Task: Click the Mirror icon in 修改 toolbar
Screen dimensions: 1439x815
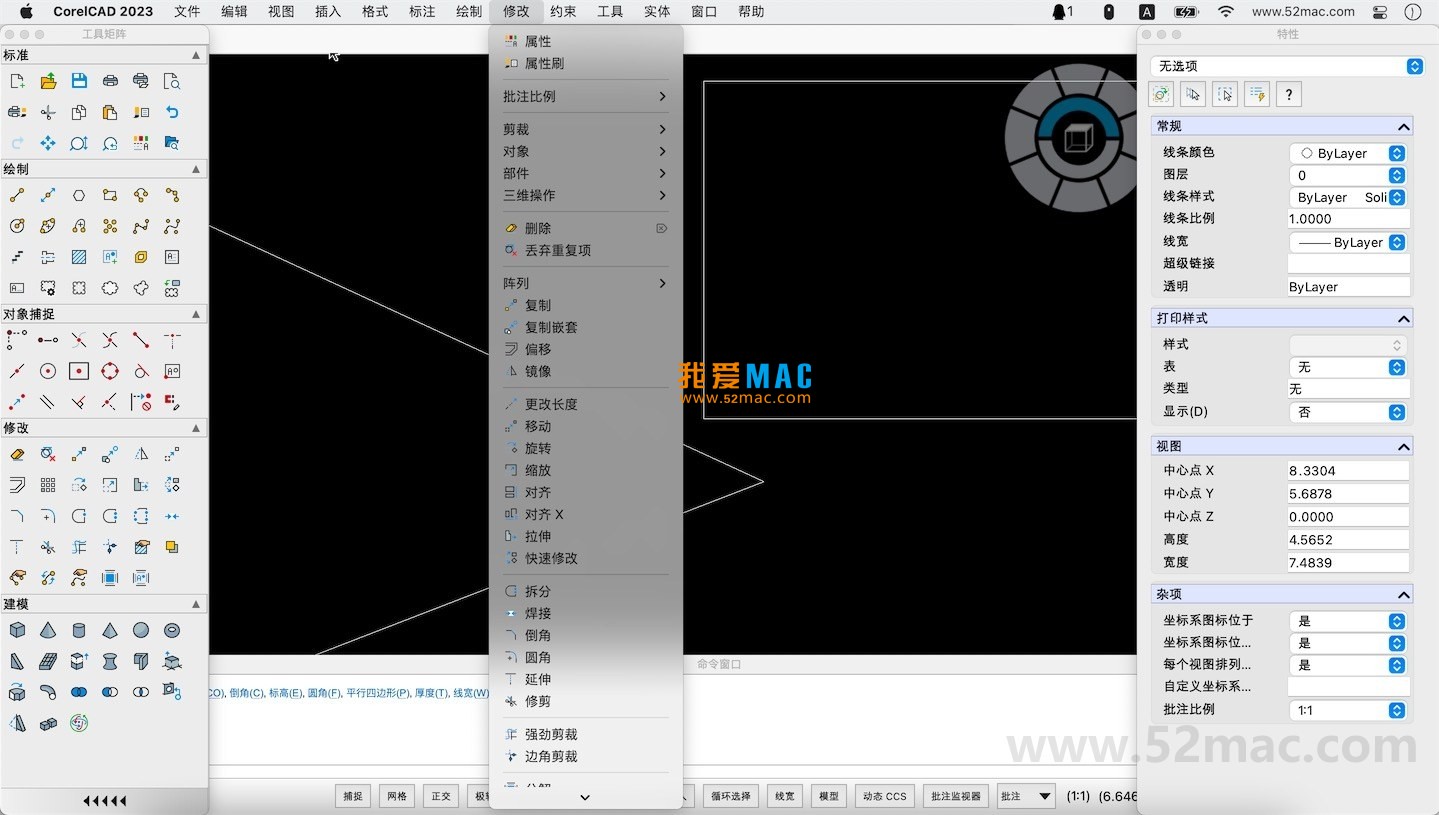Action: pyautogui.click(x=141, y=454)
